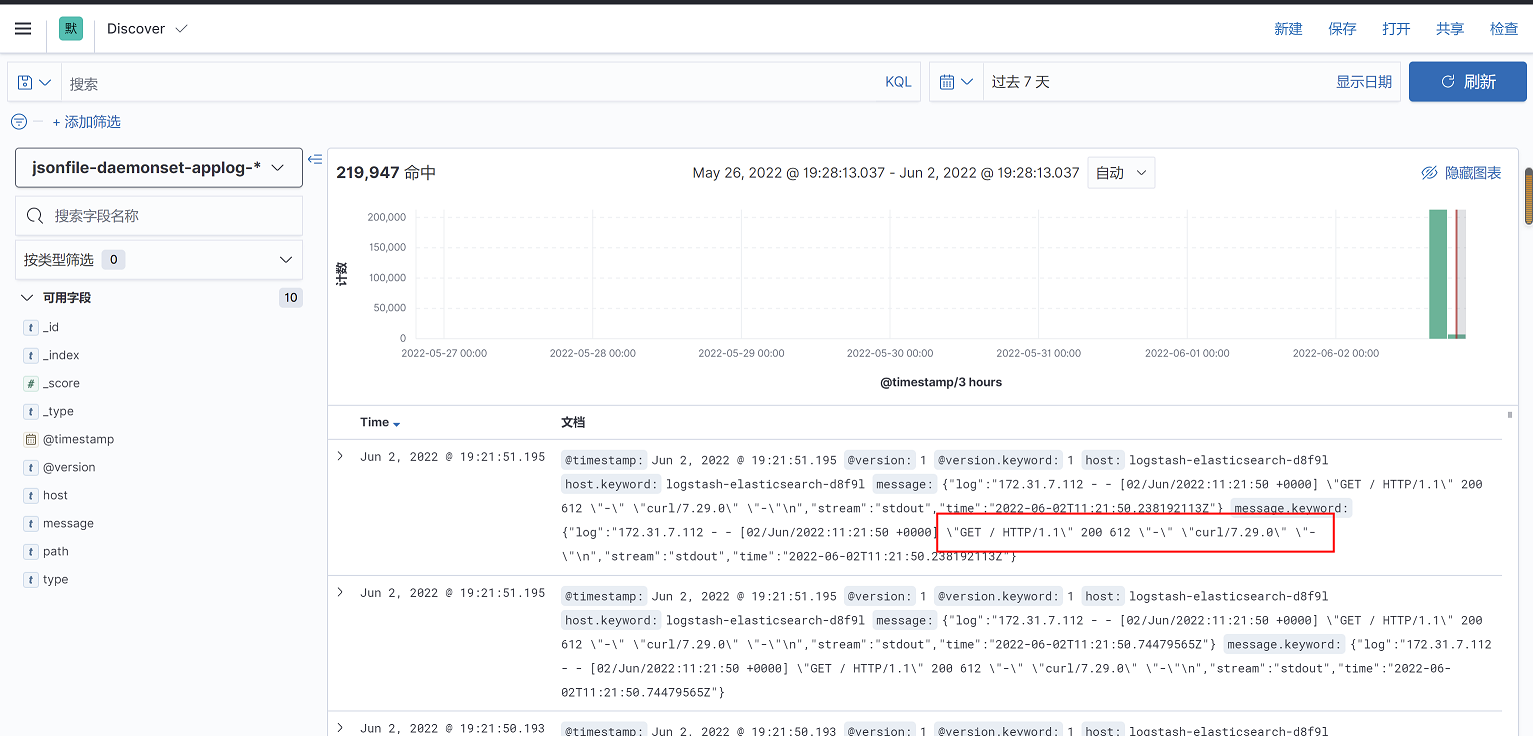Open the saved query disk menu
Screen dimensions: 1533x736
point(34,82)
